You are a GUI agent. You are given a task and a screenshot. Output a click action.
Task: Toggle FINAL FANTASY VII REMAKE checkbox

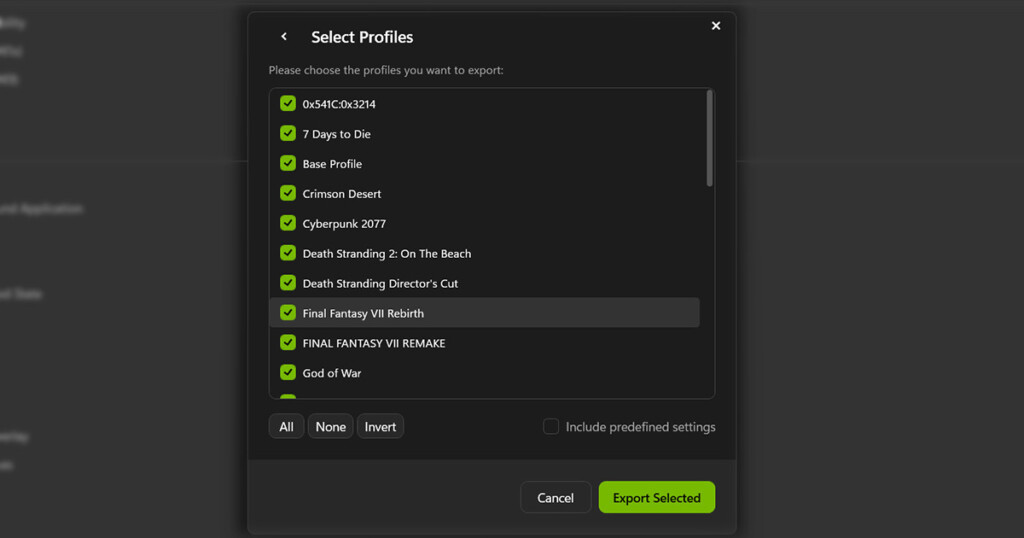tap(288, 343)
